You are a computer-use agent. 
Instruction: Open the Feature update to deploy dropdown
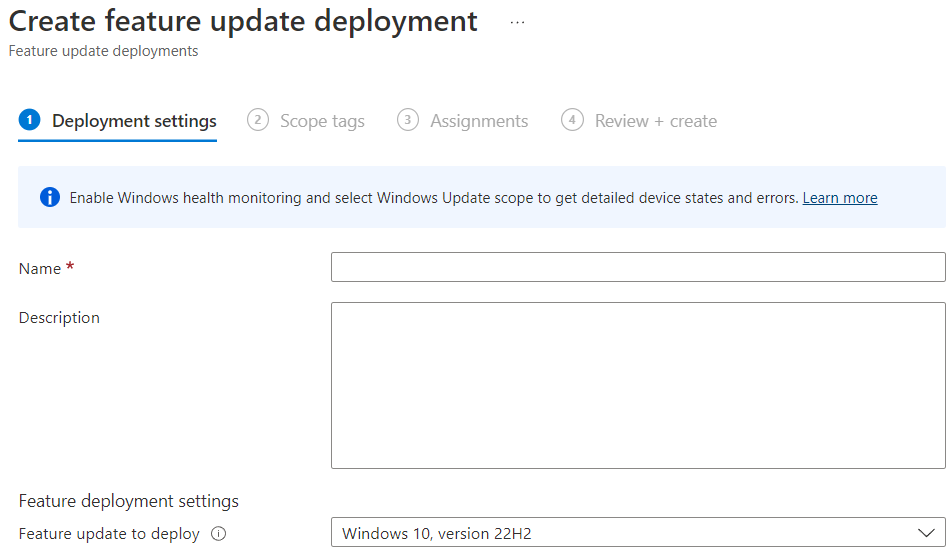638,533
